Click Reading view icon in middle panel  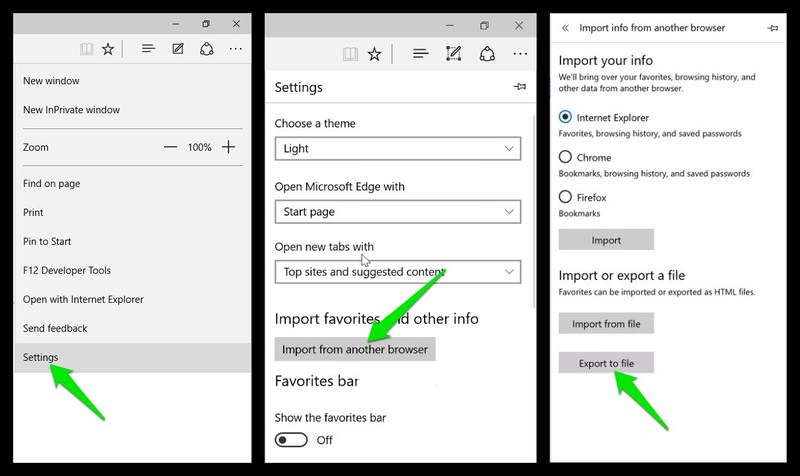coord(350,54)
